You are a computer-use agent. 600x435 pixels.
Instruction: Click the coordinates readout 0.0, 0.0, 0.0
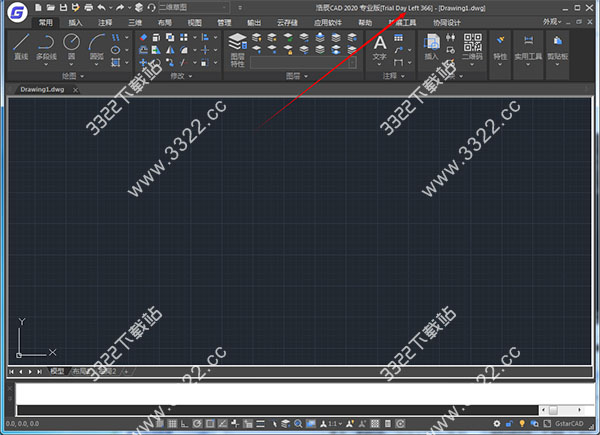click(22, 424)
